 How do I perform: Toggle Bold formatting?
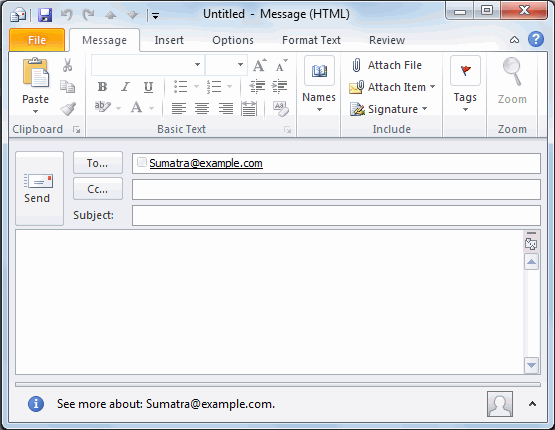click(x=102, y=87)
